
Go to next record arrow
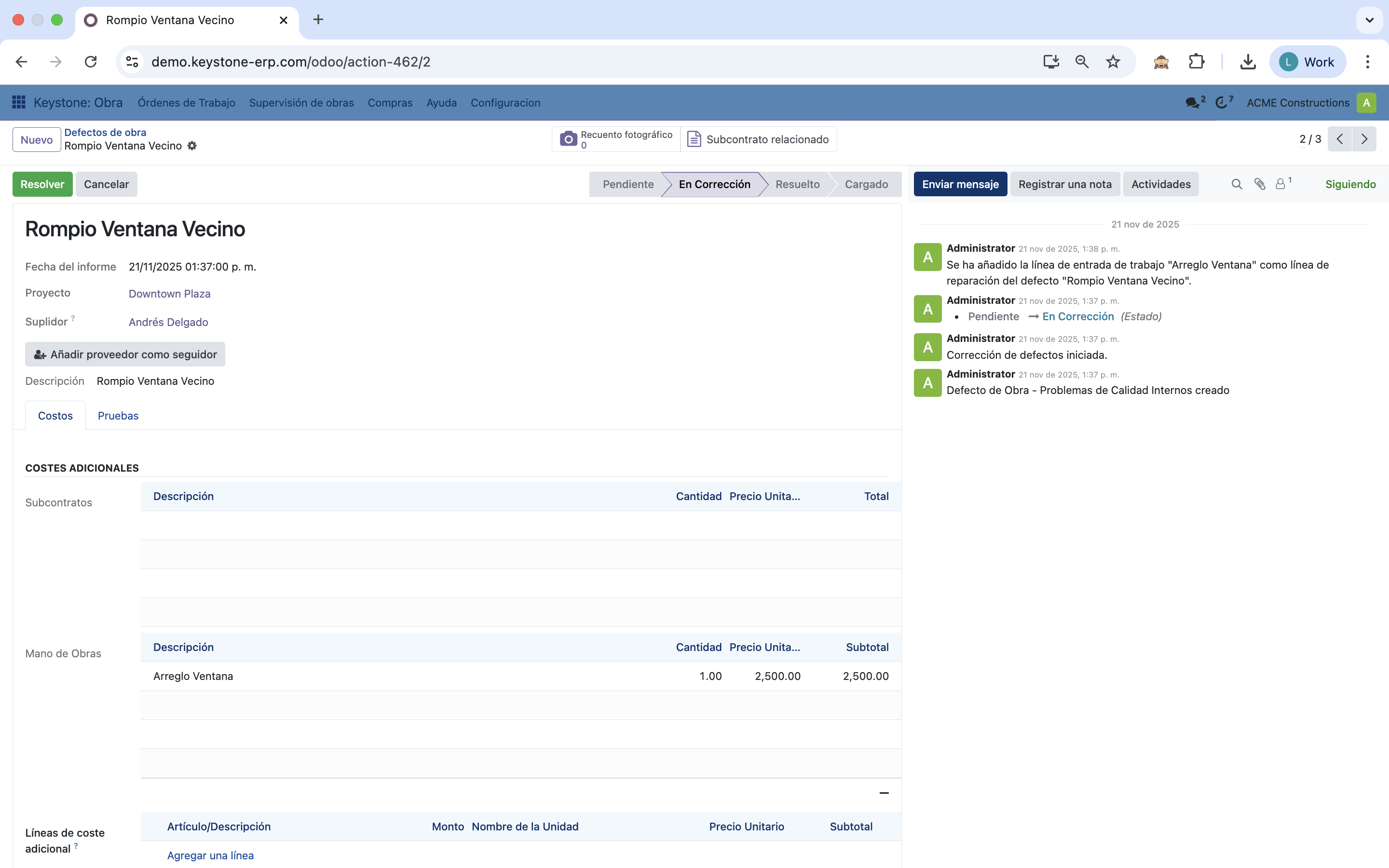(x=1364, y=139)
